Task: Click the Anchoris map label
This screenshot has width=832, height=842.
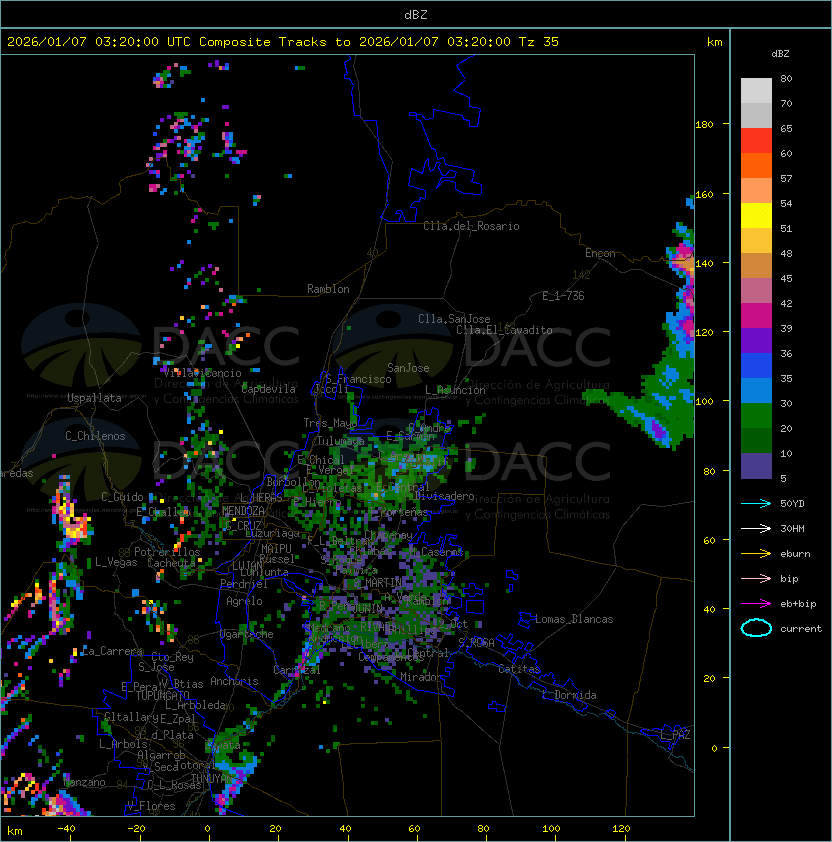Action: 234,681
